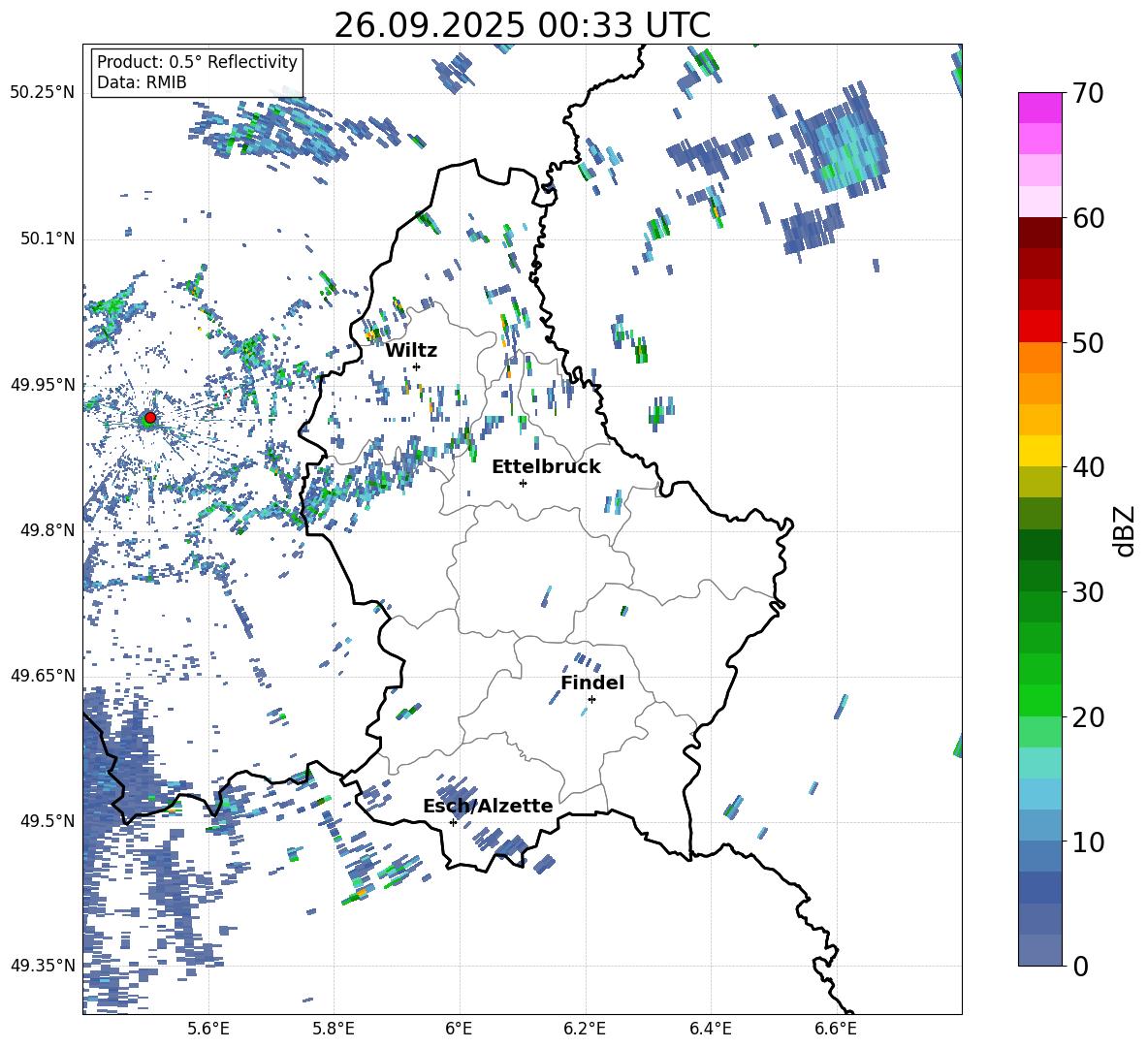
Task: Click the Esch/Alzette cross marker
Action: (x=453, y=822)
